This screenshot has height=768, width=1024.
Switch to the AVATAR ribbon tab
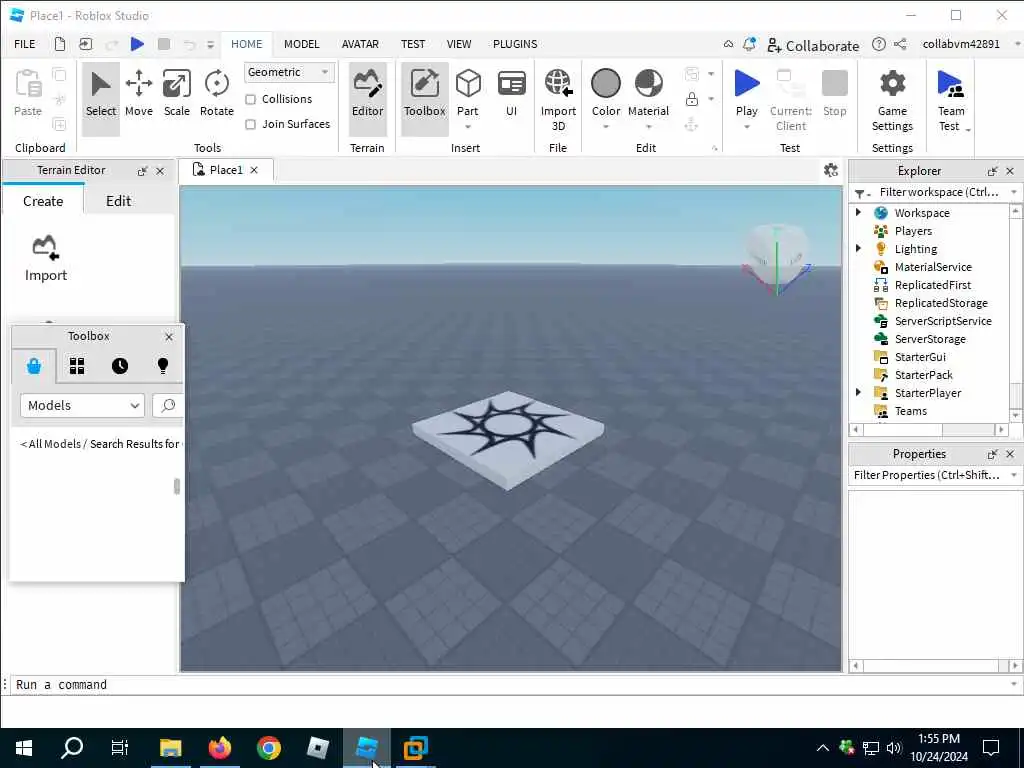coord(360,44)
